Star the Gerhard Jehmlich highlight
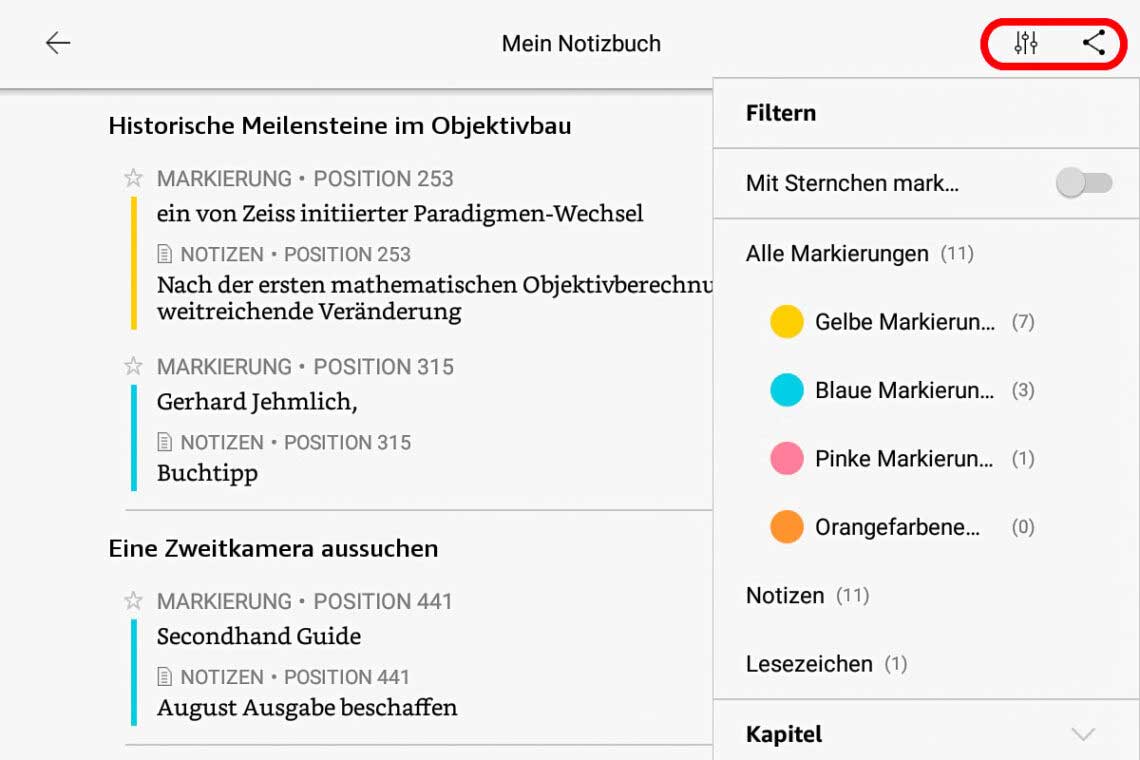 133,367
